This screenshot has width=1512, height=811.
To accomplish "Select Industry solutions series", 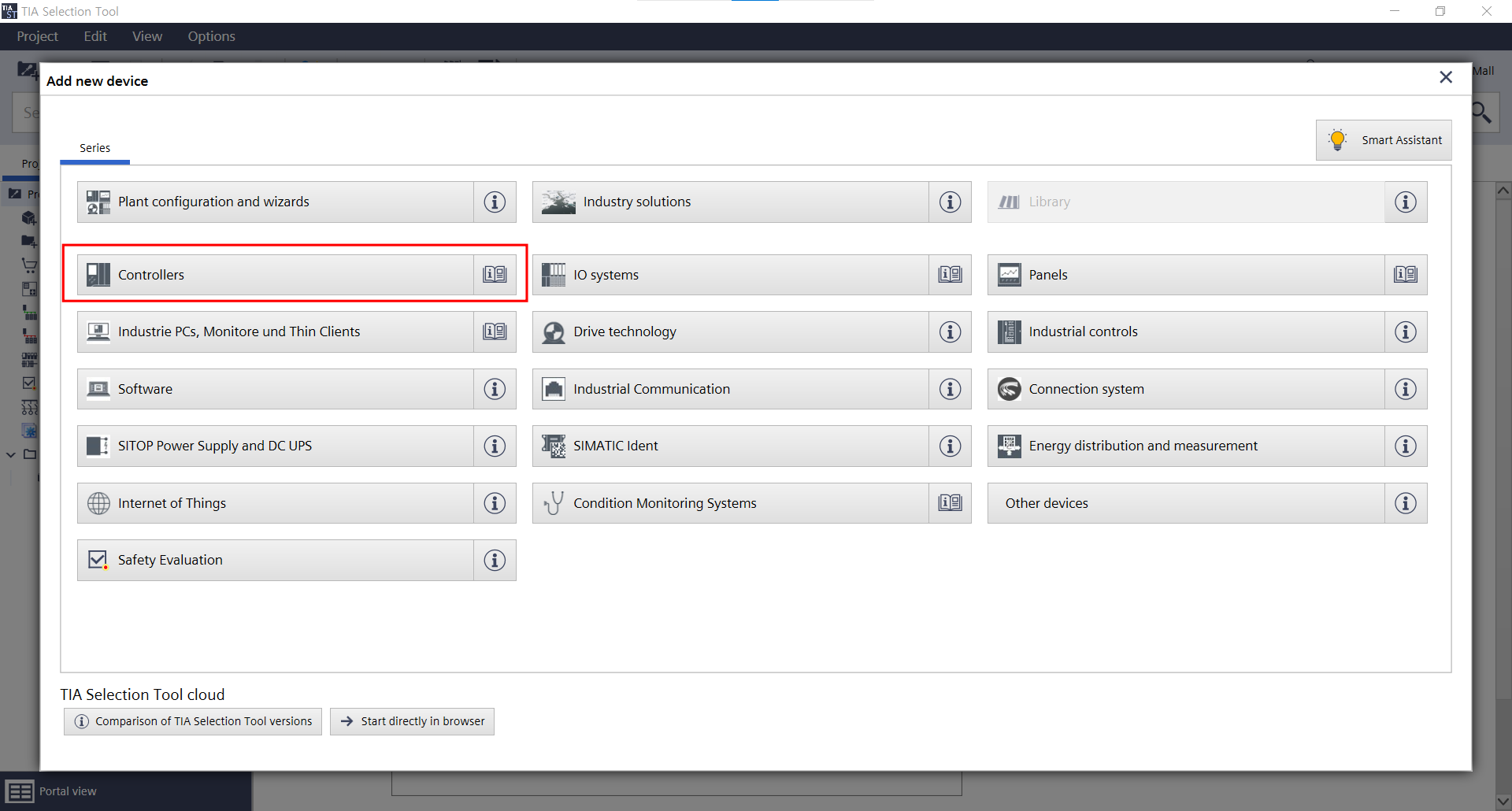I will pyautogui.click(x=731, y=202).
